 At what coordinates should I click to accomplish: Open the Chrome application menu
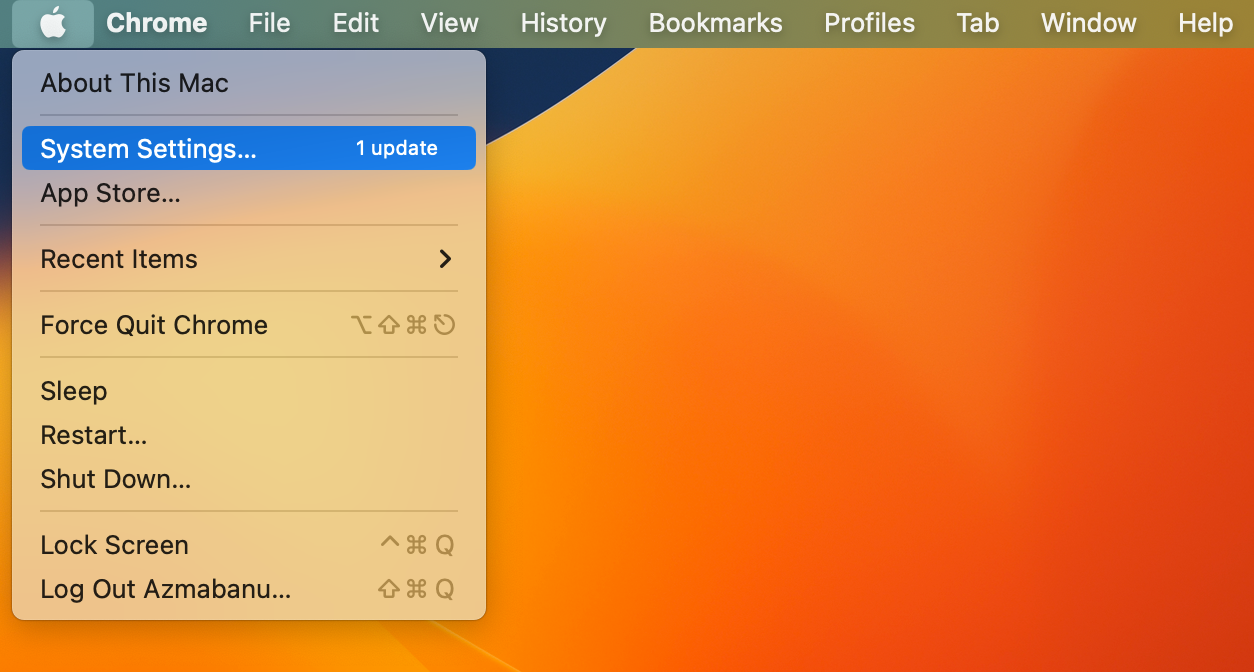pyautogui.click(x=156, y=22)
